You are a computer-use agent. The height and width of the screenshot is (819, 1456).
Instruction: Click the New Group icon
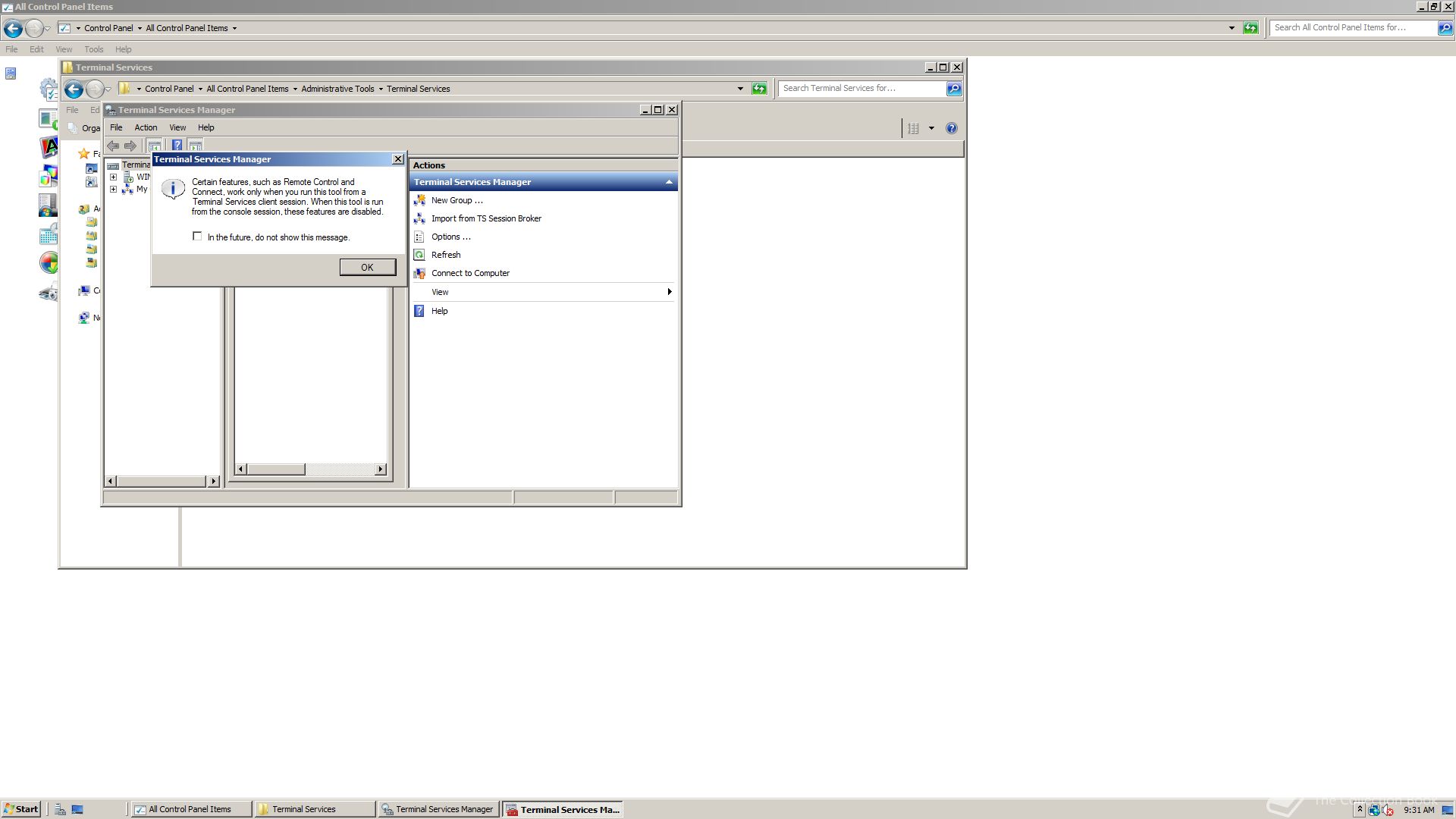point(419,200)
